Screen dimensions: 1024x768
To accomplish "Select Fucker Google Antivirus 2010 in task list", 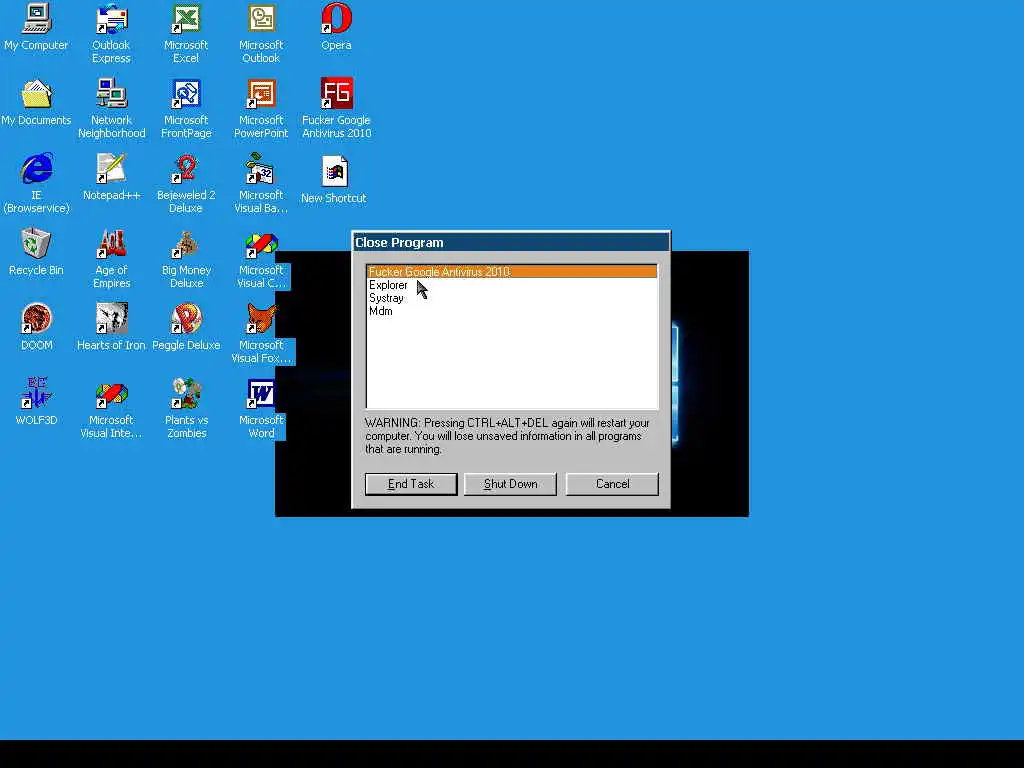I will click(512, 272).
